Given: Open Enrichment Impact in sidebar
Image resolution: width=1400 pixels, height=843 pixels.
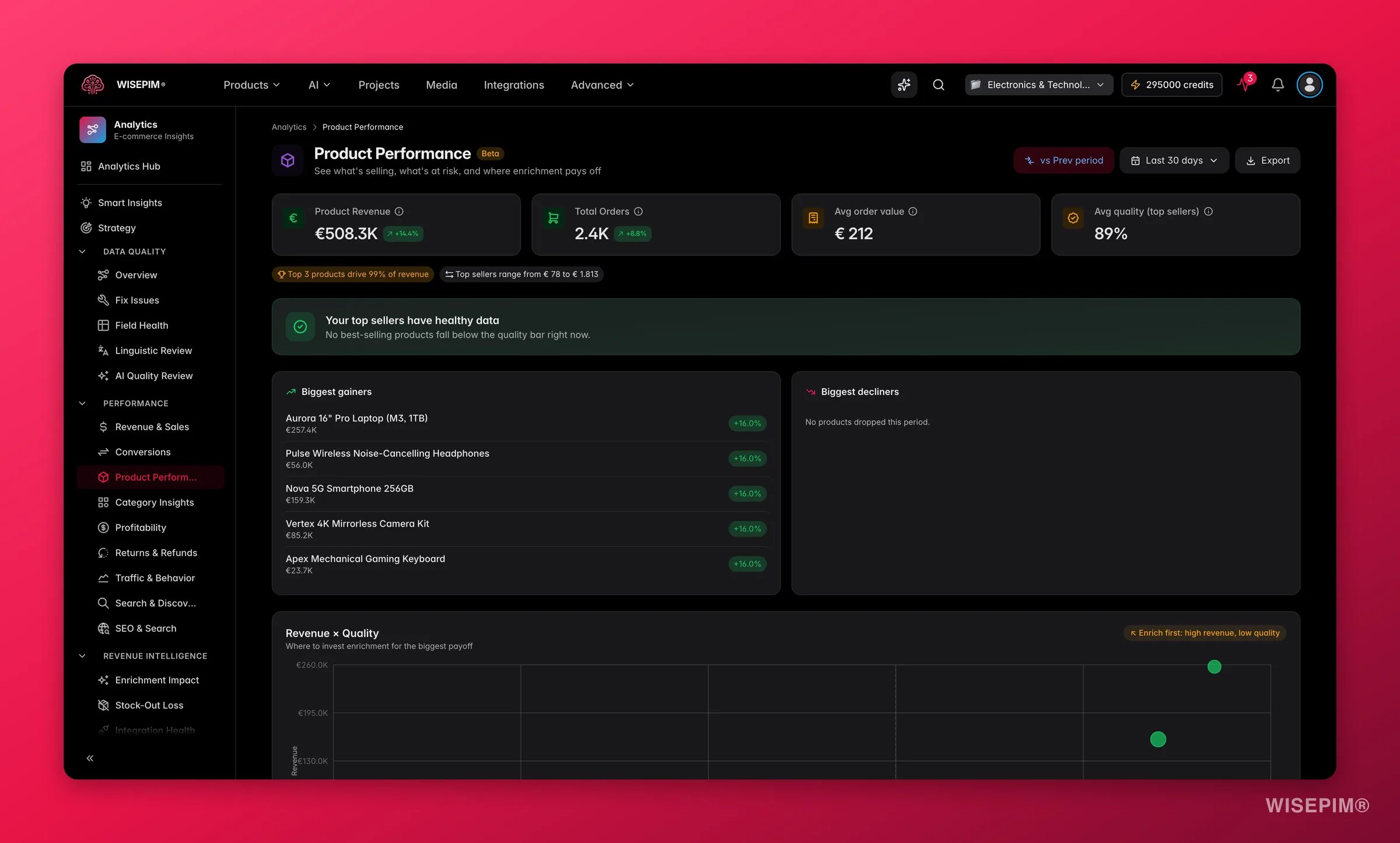Looking at the screenshot, I should [150, 680].
